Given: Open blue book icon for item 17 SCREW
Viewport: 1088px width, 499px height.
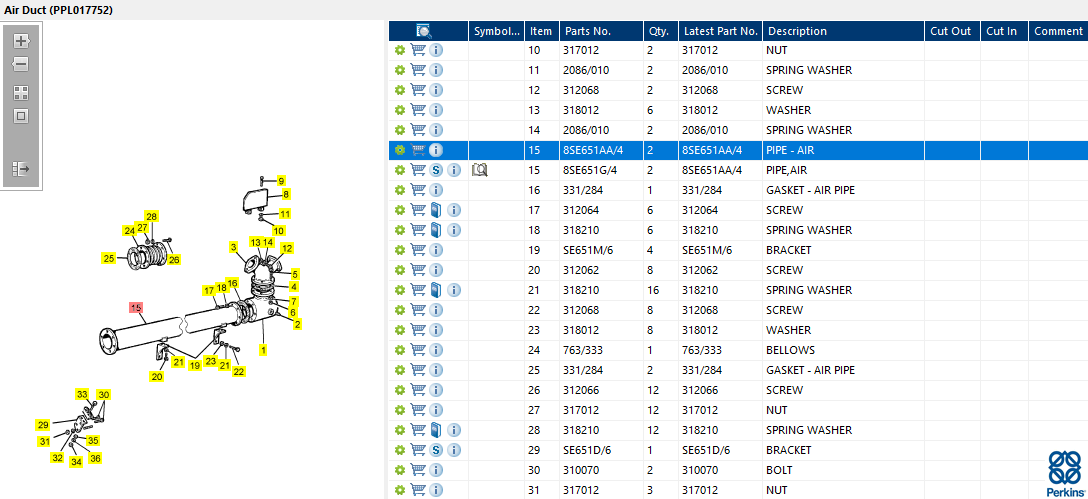Looking at the screenshot, I should coord(436,210).
